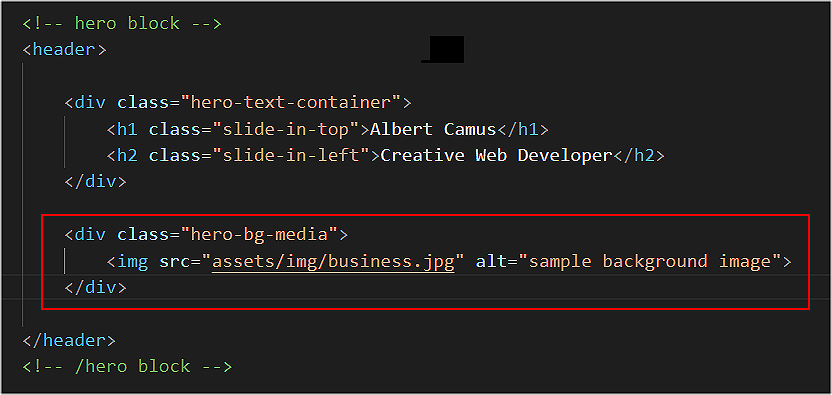This screenshot has height=395, width=832.
Task: Click the h2 closing tag
Action: (639, 156)
